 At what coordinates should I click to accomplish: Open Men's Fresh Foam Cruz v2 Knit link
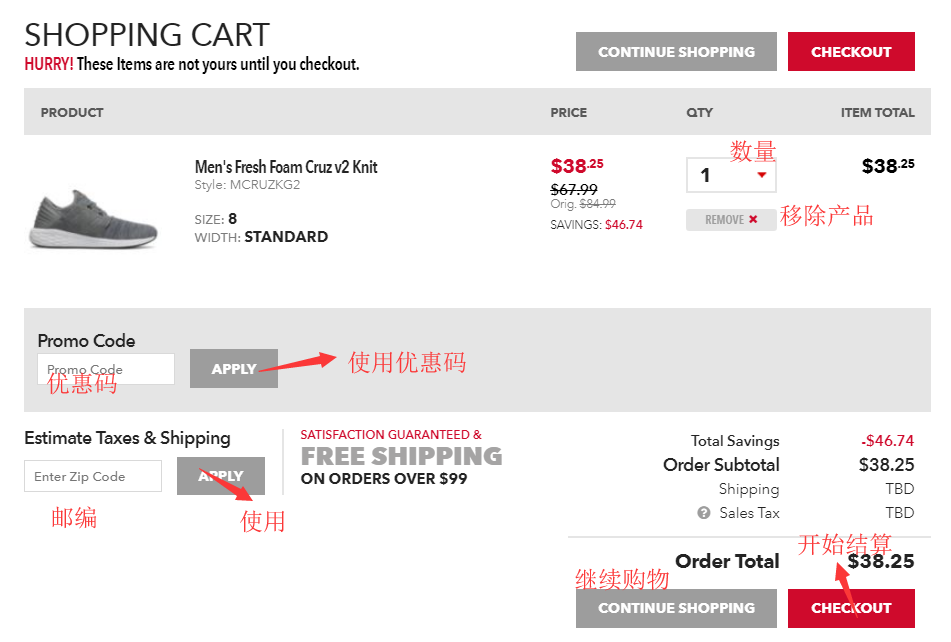(286, 167)
